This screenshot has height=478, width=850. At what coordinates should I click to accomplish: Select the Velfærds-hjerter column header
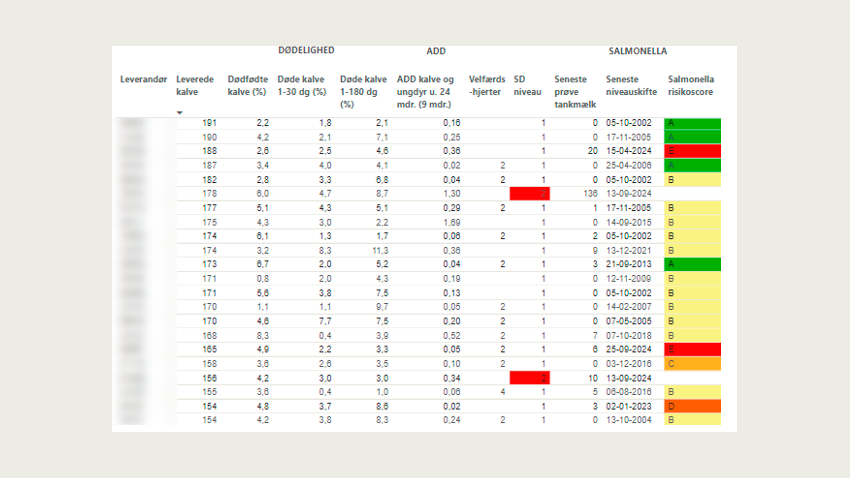click(x=486, y=85)
